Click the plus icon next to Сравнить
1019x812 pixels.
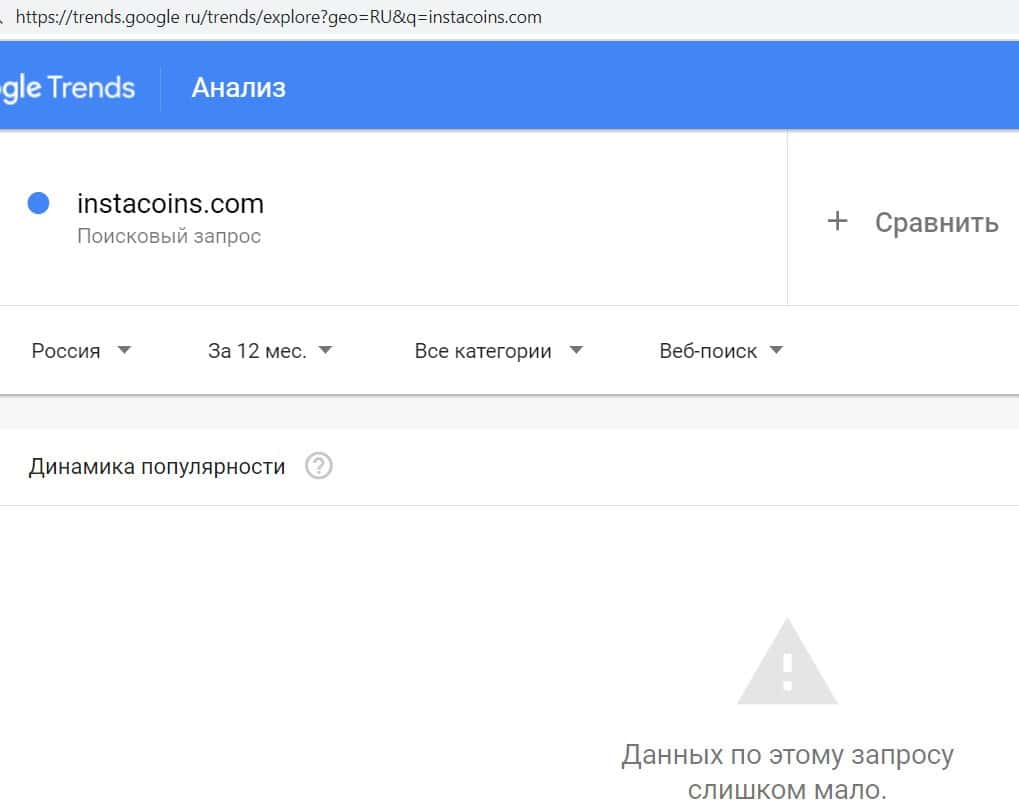837,221
